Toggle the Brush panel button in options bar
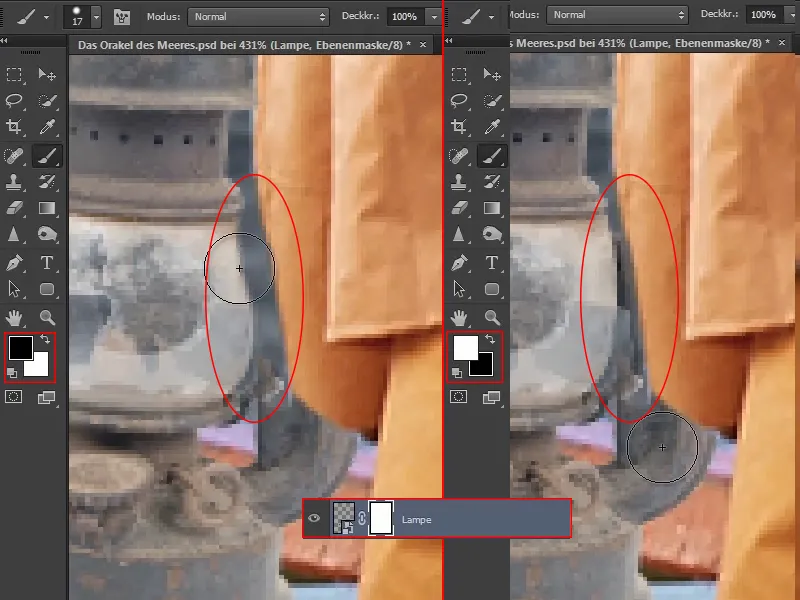Screen dimensions: 800x600 point(121,17)
